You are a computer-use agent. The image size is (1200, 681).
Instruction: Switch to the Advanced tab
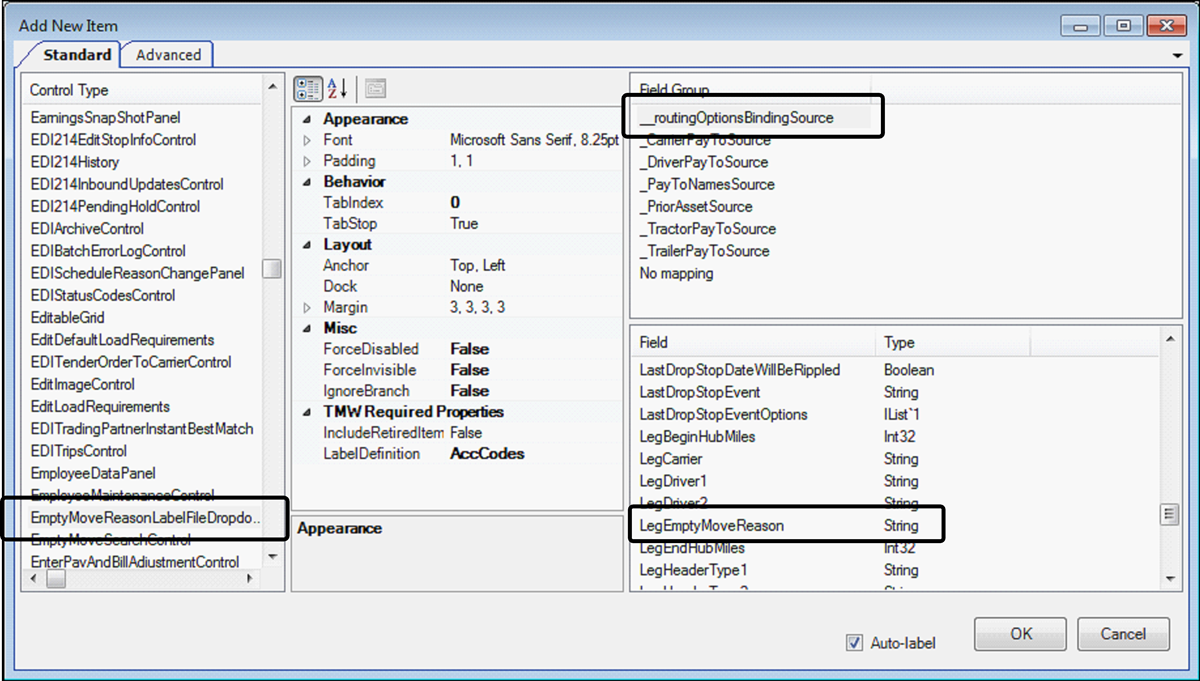pos(168,55)
